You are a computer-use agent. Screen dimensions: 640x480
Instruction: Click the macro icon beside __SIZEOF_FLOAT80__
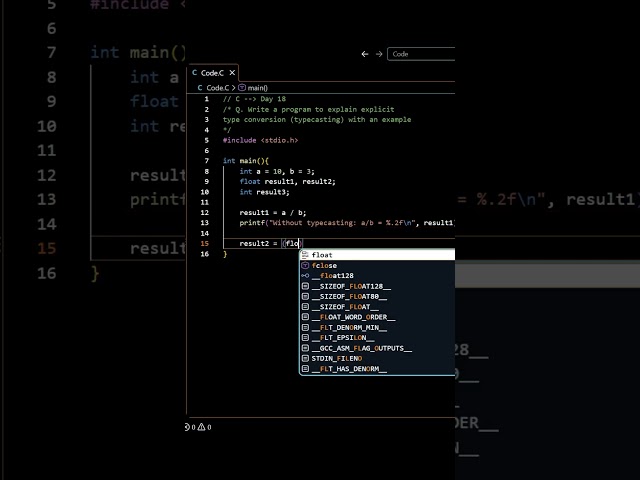click(305, 296)
